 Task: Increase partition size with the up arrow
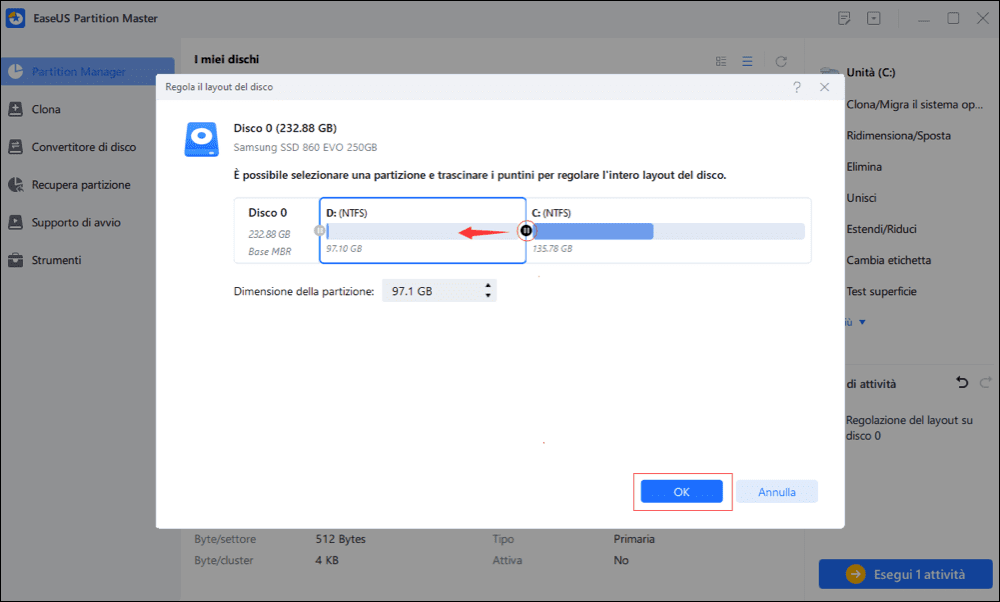488,286
